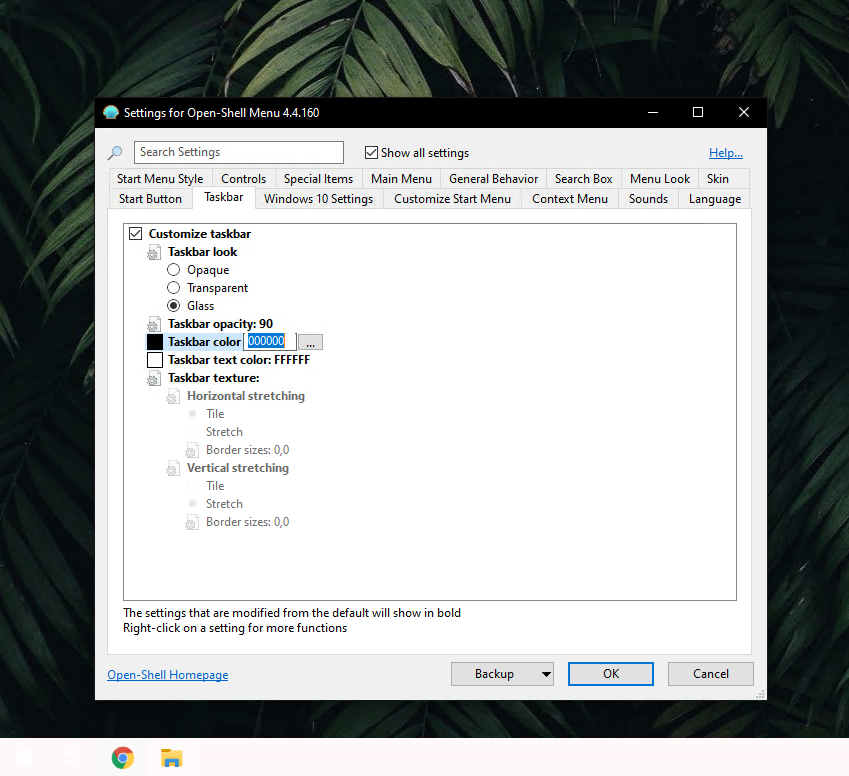Open the General Behavior tab
Viewport: 849px width, 776px height.
coord(493,179)
